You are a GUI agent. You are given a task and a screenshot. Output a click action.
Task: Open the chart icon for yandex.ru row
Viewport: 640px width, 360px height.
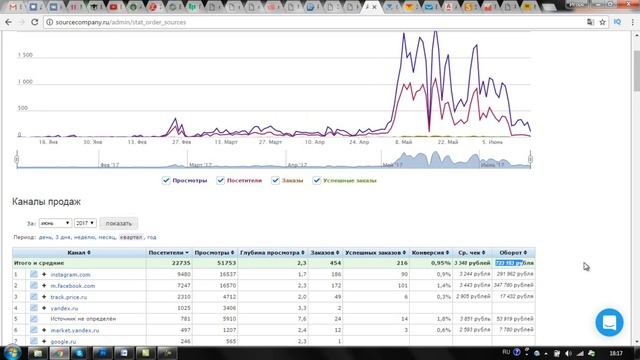coord(33,308)
